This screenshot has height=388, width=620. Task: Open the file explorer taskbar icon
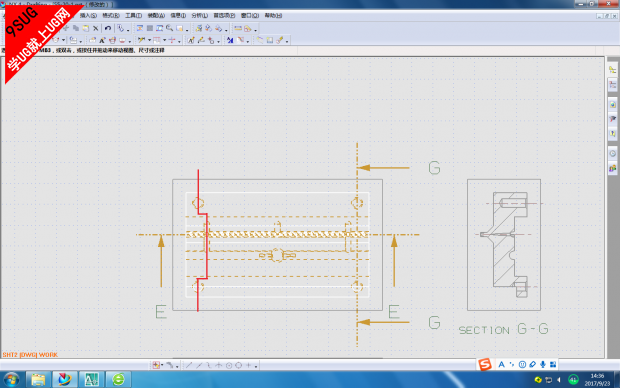38,380
